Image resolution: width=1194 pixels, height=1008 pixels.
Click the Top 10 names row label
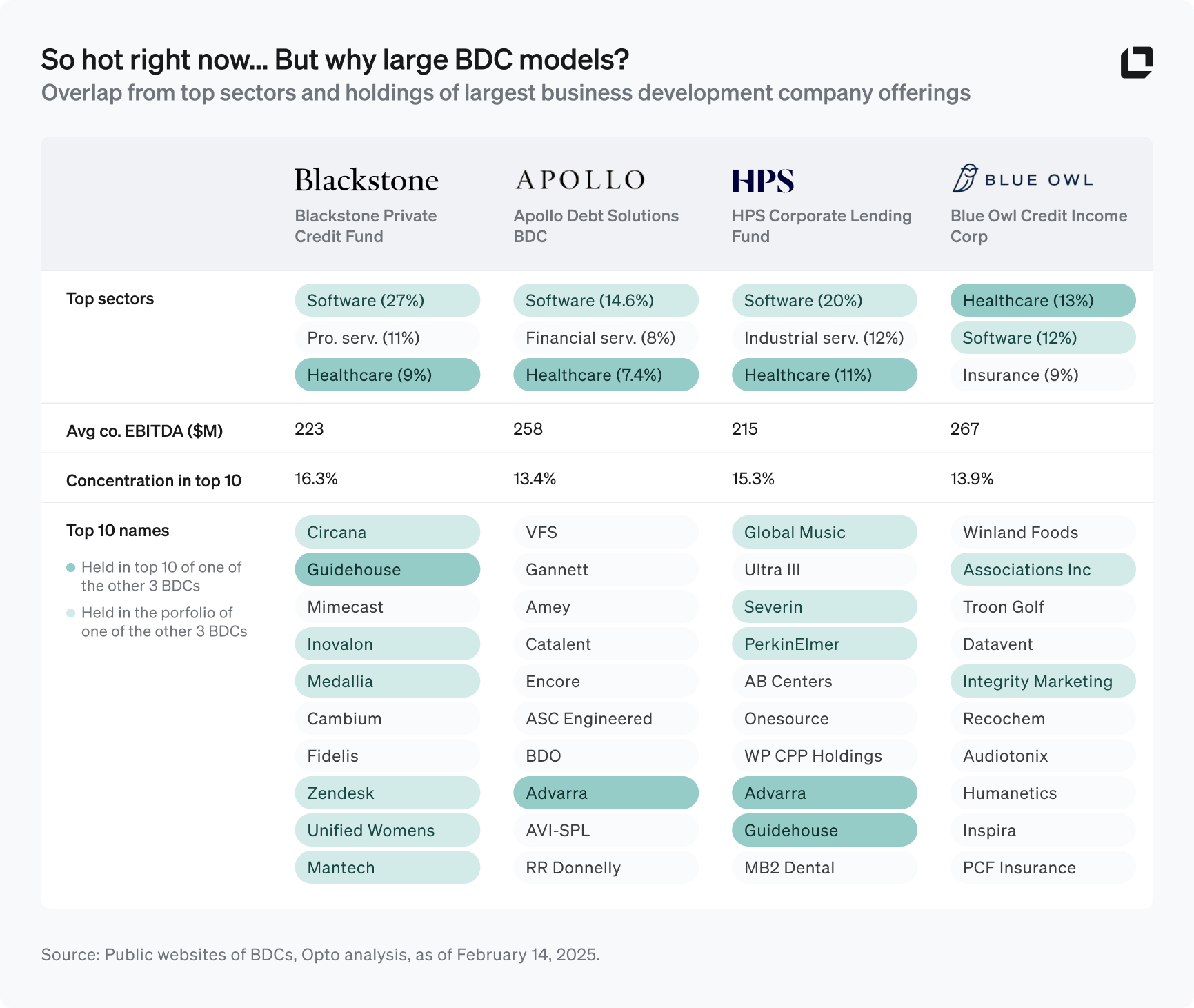(118, 531)
